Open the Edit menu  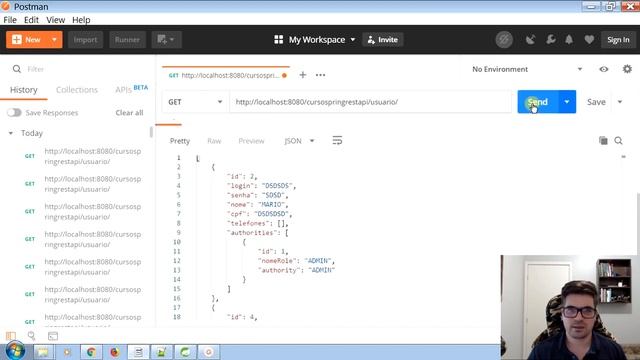31,20
